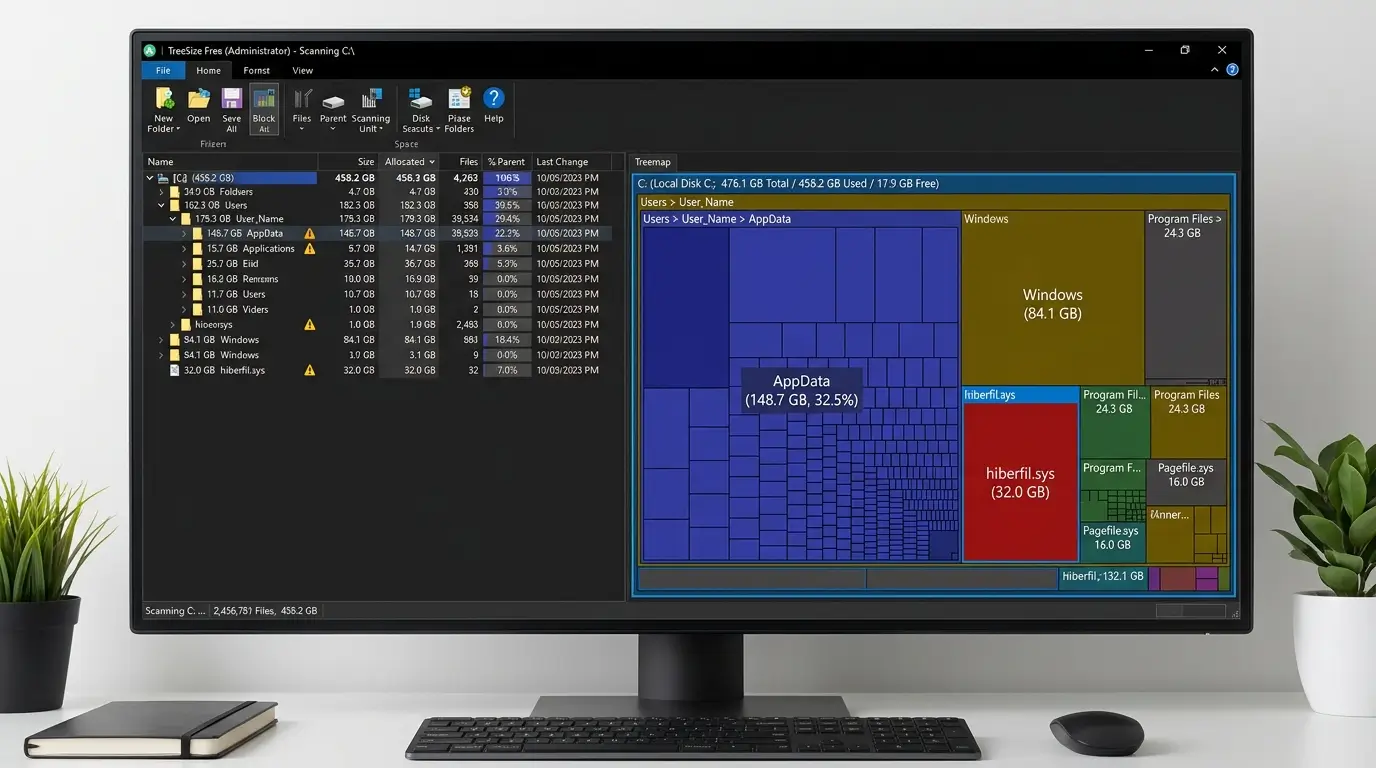Collapse the User_Name tree node

pos(173,219)
